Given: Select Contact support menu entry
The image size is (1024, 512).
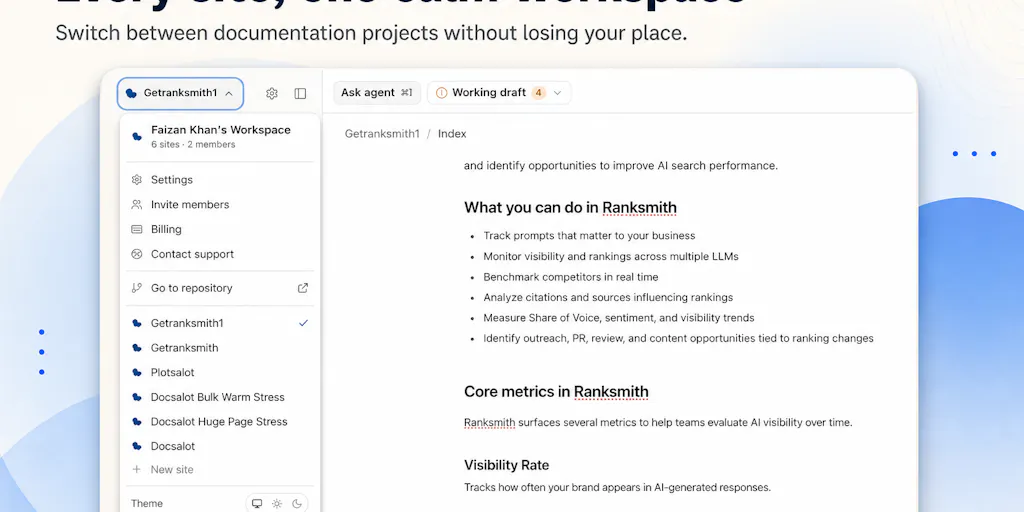Looking at the screenshot, I should coord(220,254).
